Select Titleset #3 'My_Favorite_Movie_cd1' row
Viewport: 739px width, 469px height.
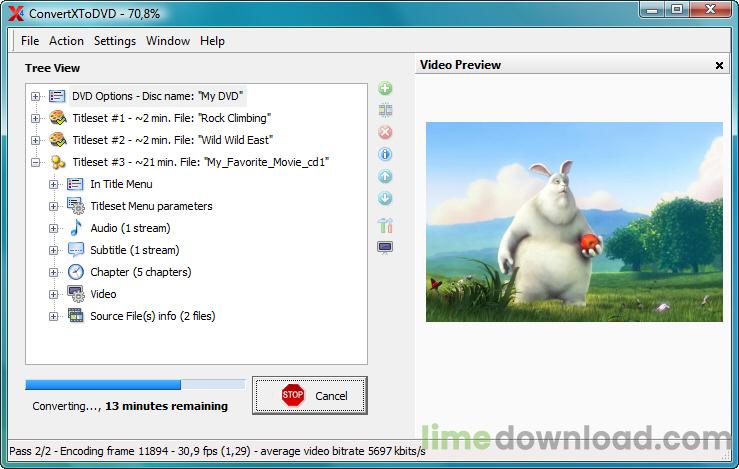point(200,162)
